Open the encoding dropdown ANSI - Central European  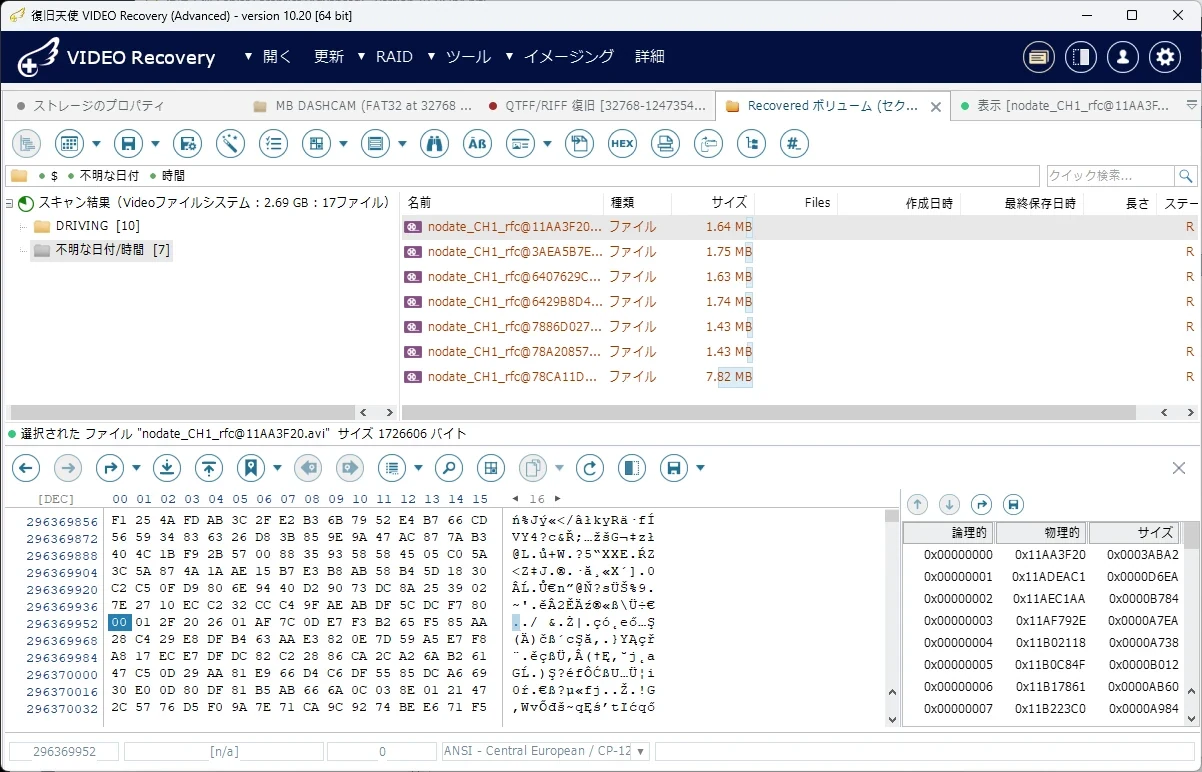pyautogui.click(x=545, y=751)
